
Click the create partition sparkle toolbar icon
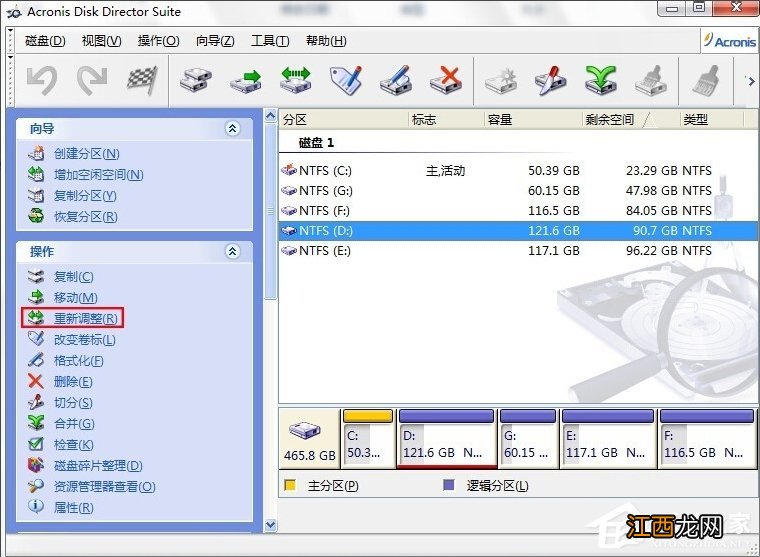coord(501,80)
